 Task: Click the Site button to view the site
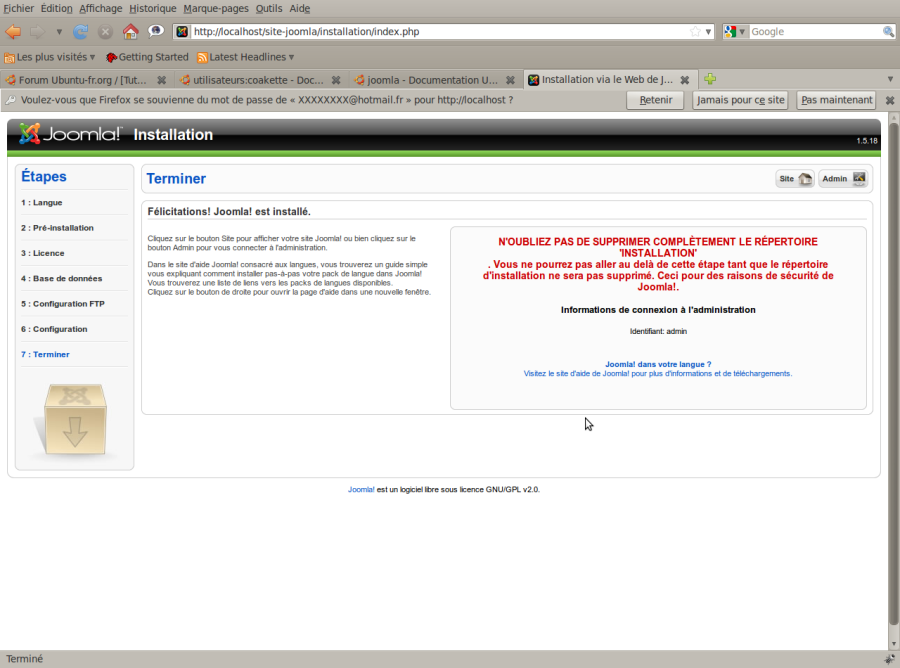(794, 178)
